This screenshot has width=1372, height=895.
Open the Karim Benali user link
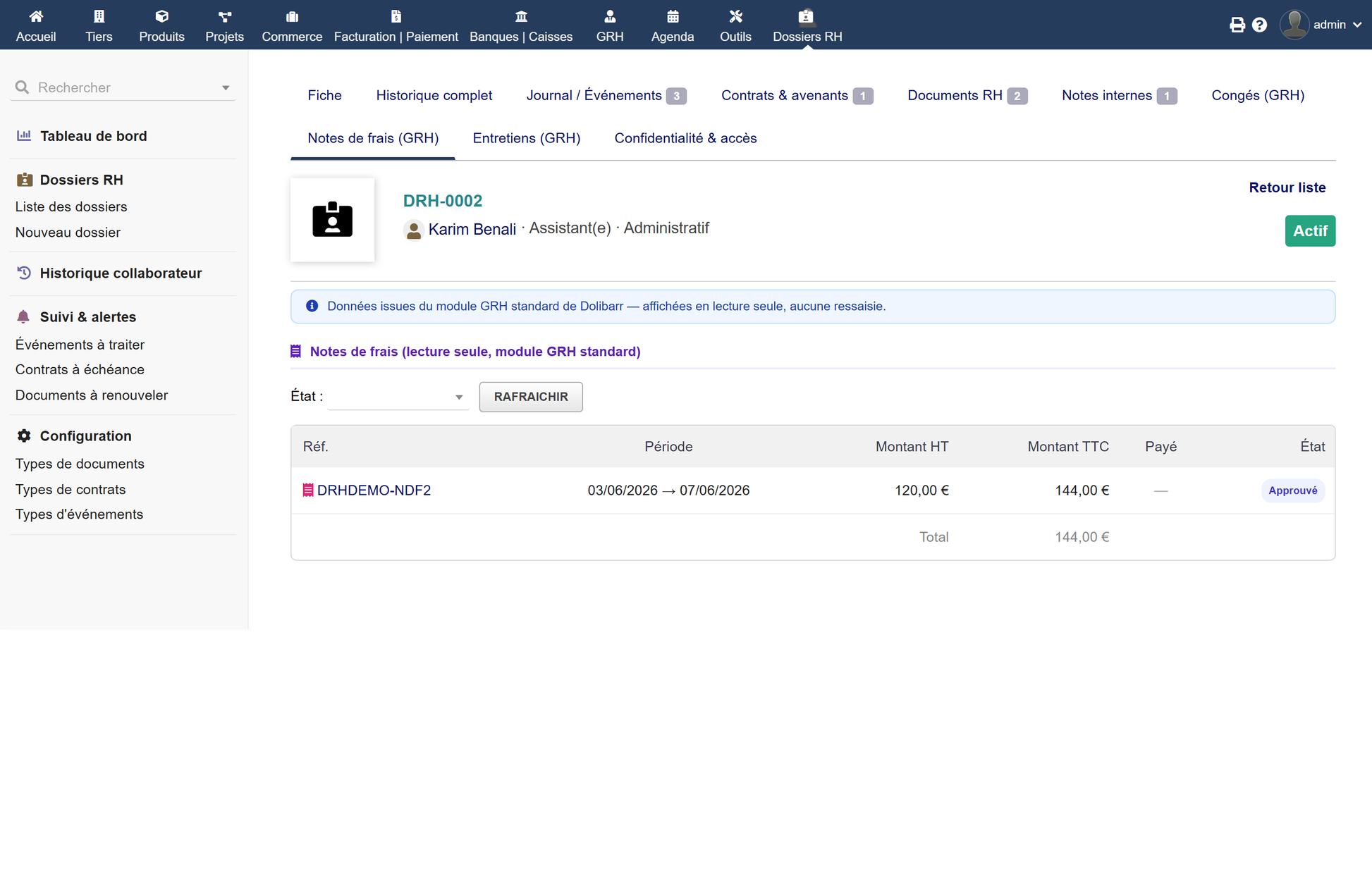pos(472,229)
